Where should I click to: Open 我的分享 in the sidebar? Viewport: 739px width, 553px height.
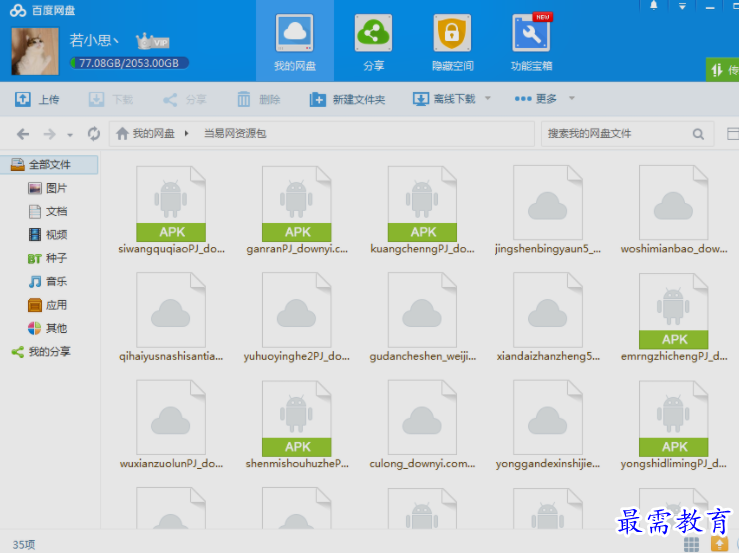tap(41, 351)
